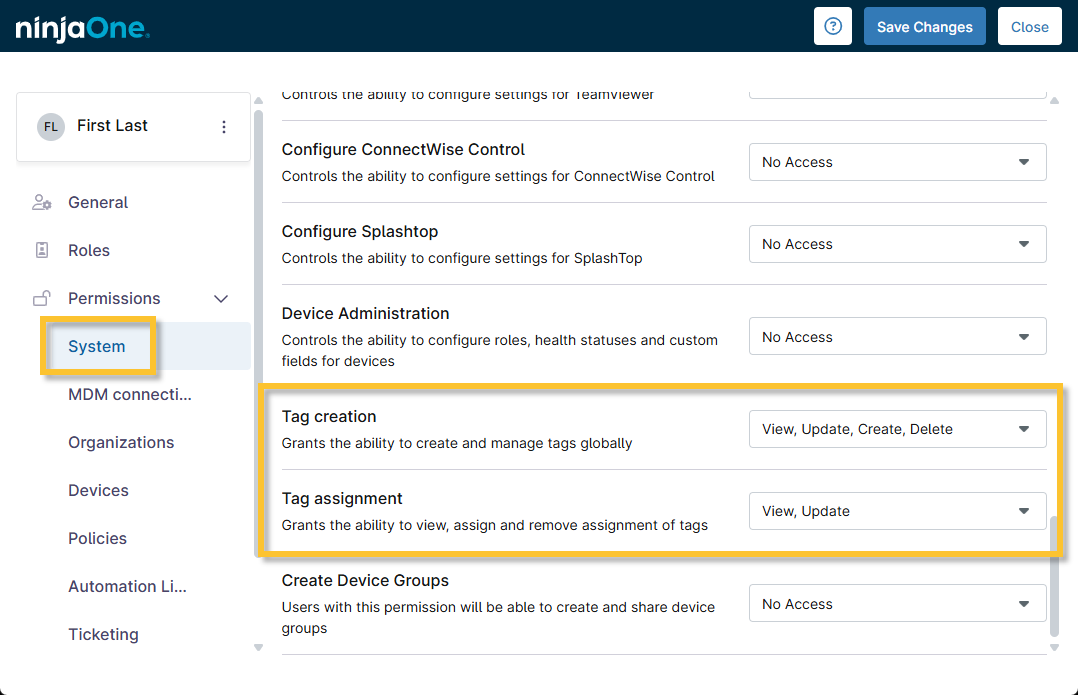Click the General user-gear icon
This screenshot has width=1078, height=695.
pyautogui.click(x=42, y=203)
